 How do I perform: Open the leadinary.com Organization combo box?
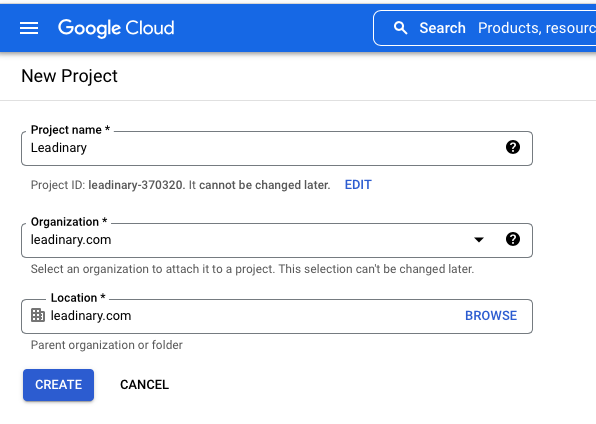point(277,240)
